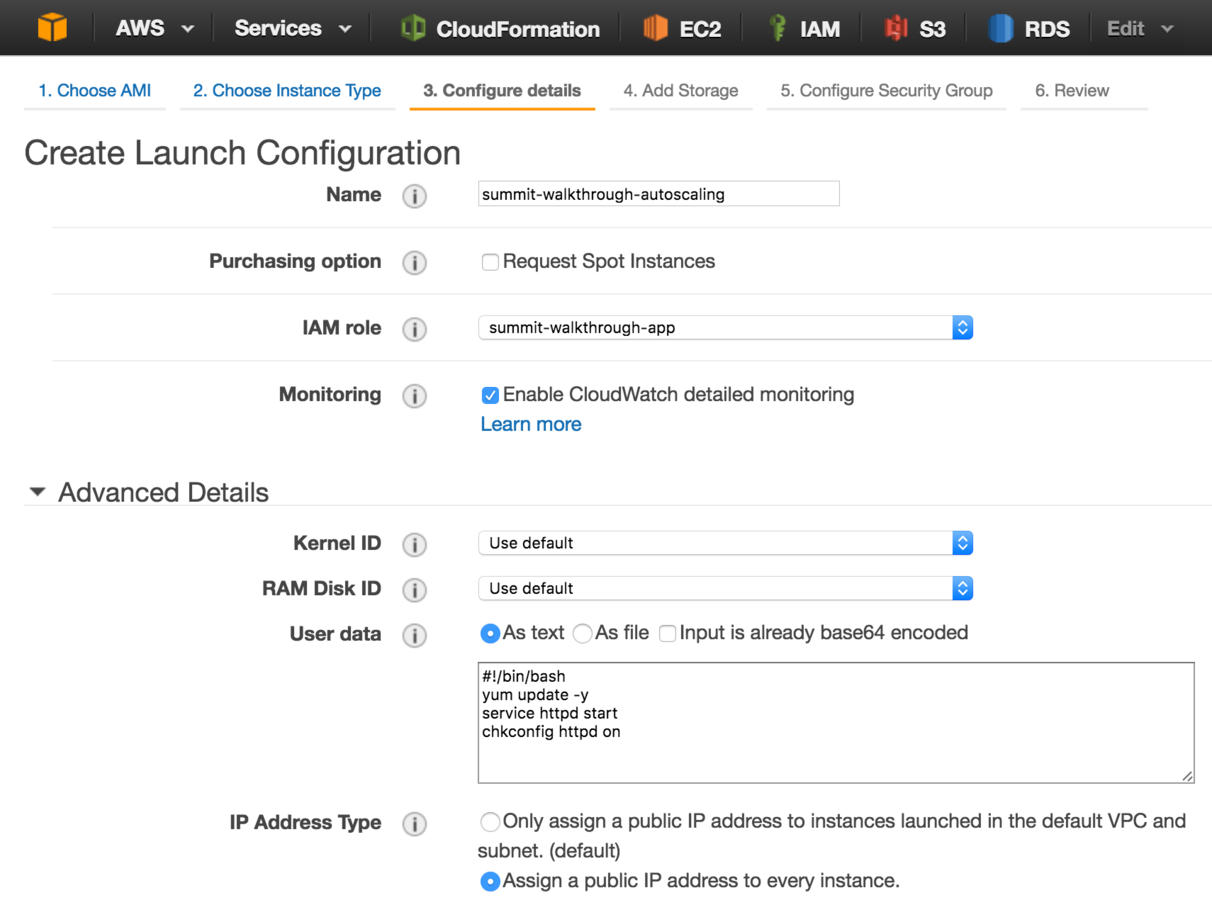Image resolution: width=1212 pixels, height=900 pixels.
Task: Open the EC2 shortcut icon
Action: coord(655,28)
